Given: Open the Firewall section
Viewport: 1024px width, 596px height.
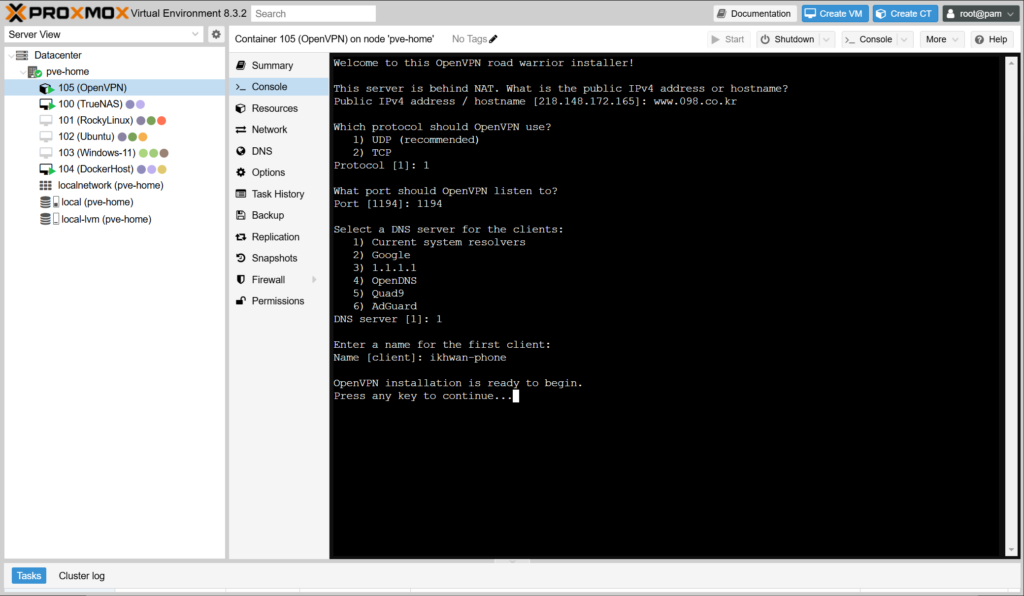Looking at the screenshot, I should pyautogui.click(x=268, y=280).
